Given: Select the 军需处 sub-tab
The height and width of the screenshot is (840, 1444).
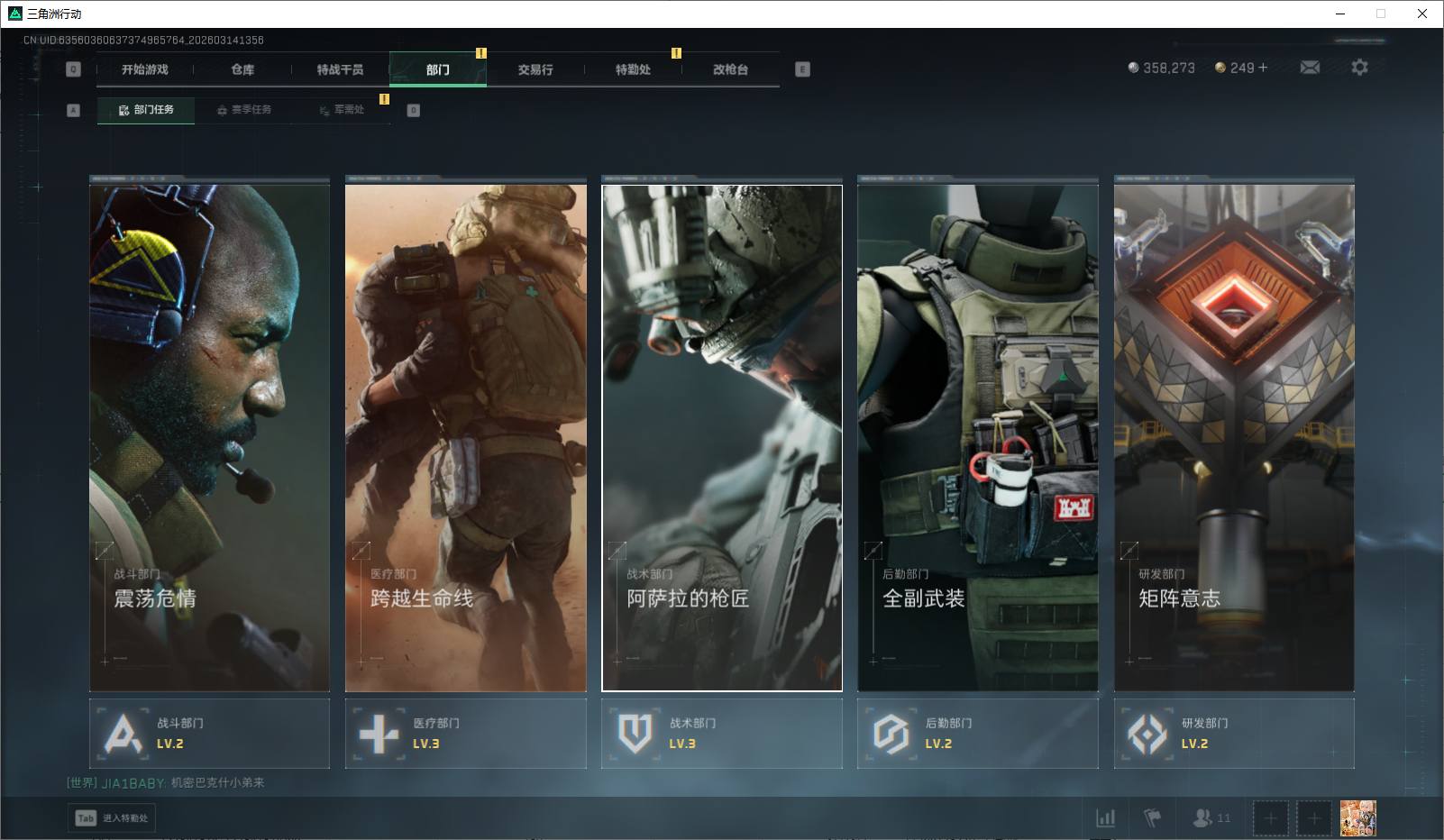Looking at the screenshot, I should (x=342, y=110).
